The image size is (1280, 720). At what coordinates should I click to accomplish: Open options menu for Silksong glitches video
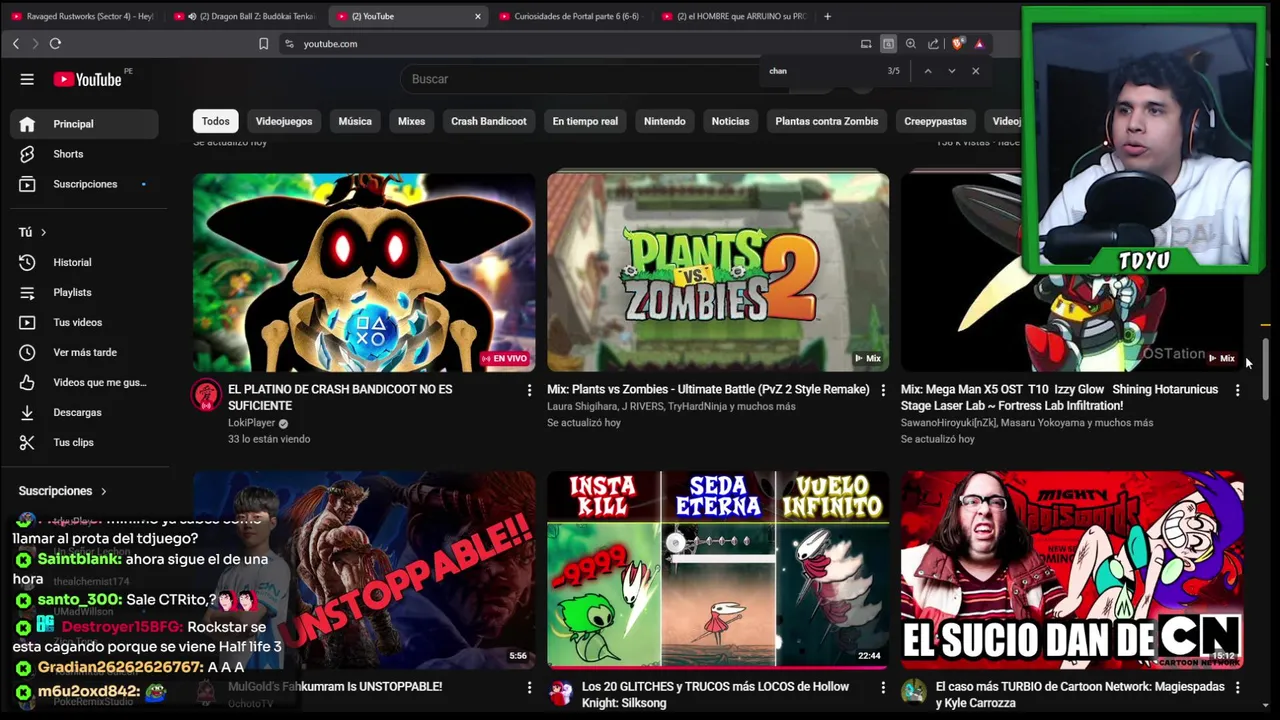pos(883,687)
